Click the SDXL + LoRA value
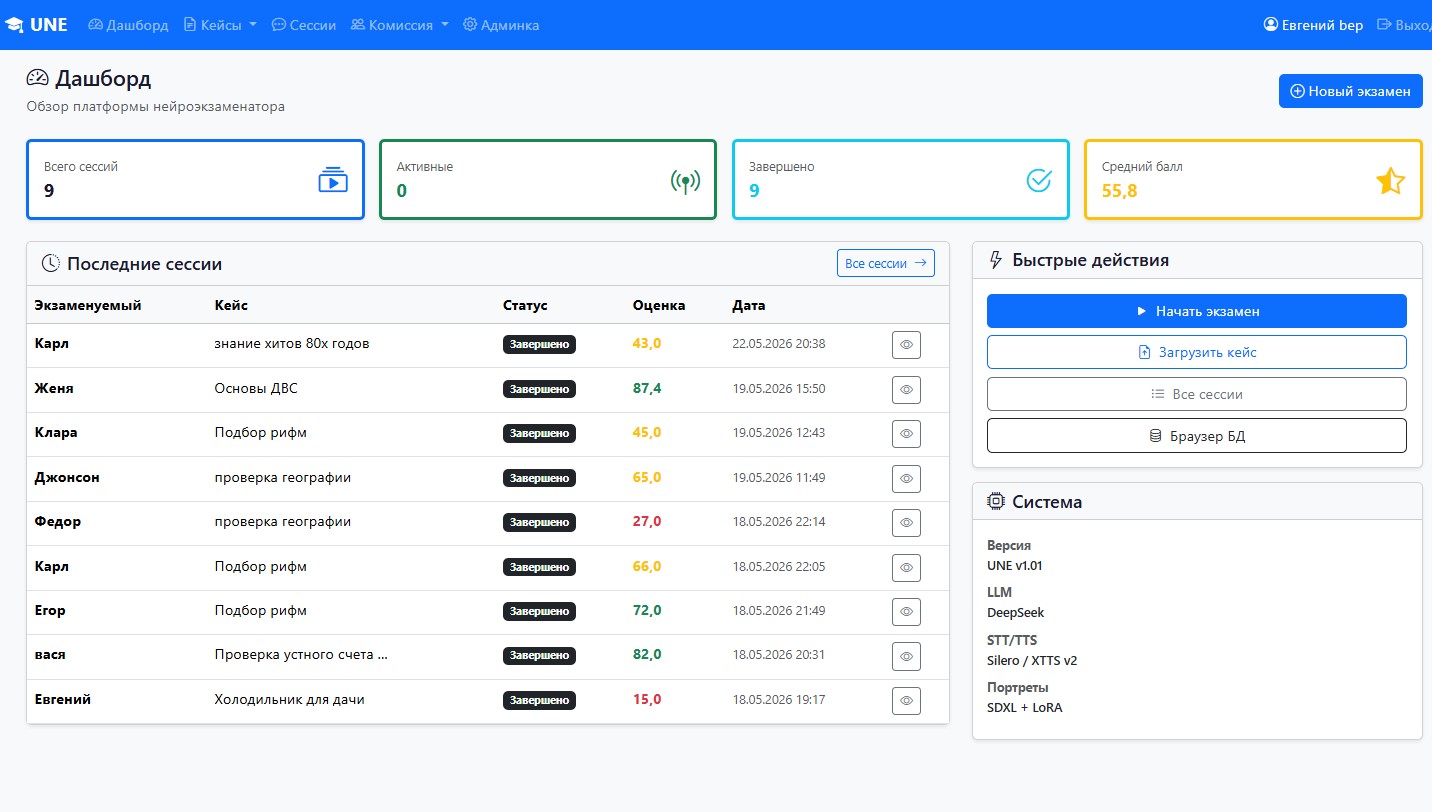 click(1025, 707)
